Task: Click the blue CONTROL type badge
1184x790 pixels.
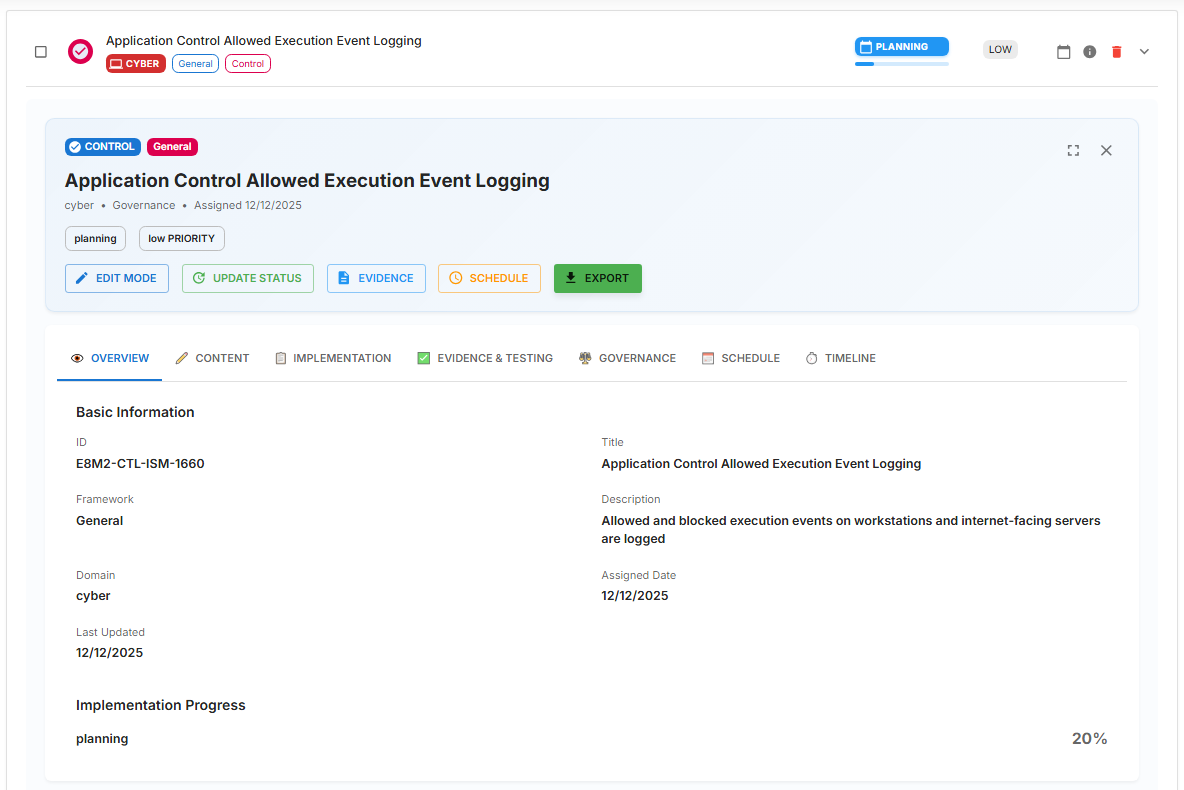Action: pos(102,147)
